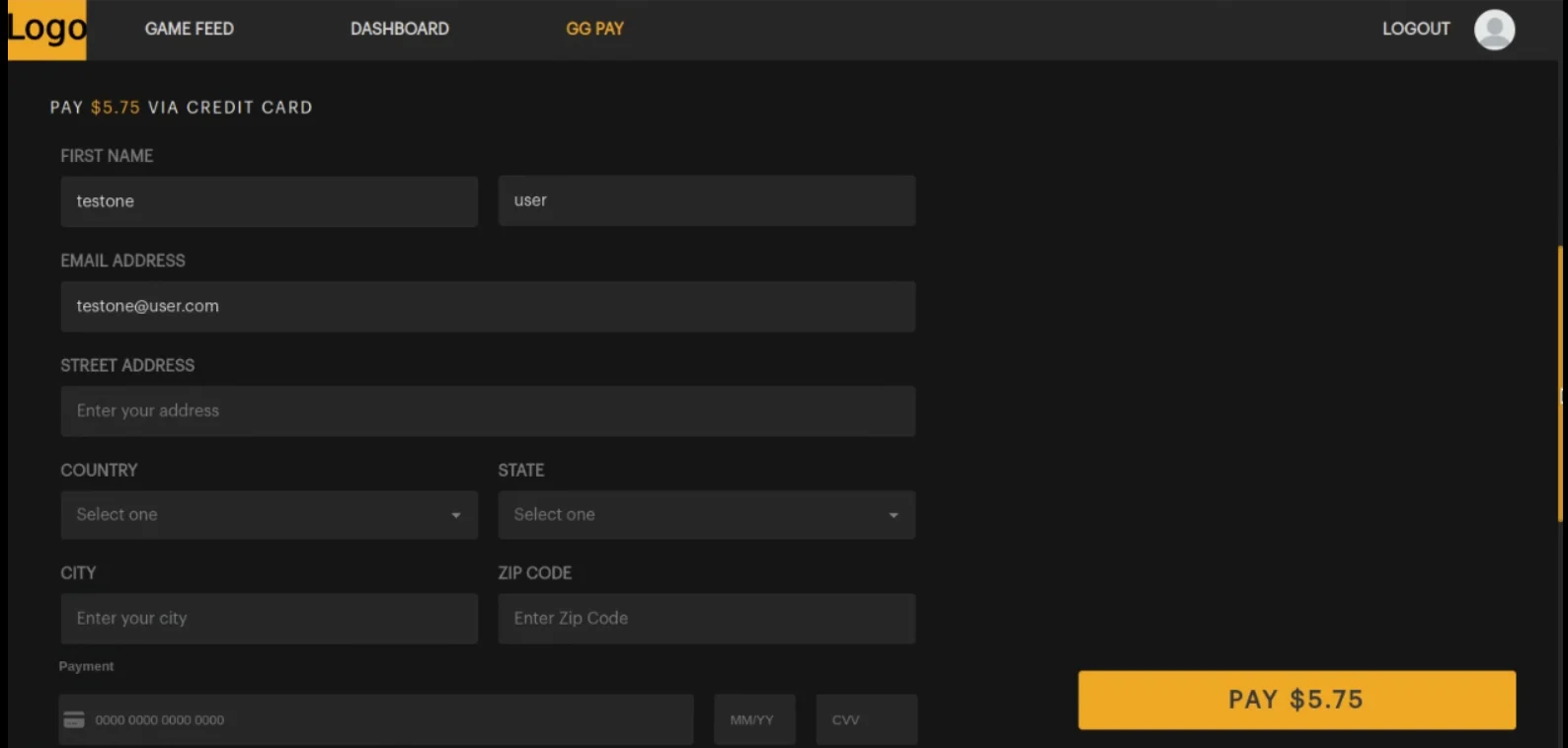Screen dimensions: 1568x748
Task: Click the last name field containing user
Action: pyautogui.click(x=706, y=201)
